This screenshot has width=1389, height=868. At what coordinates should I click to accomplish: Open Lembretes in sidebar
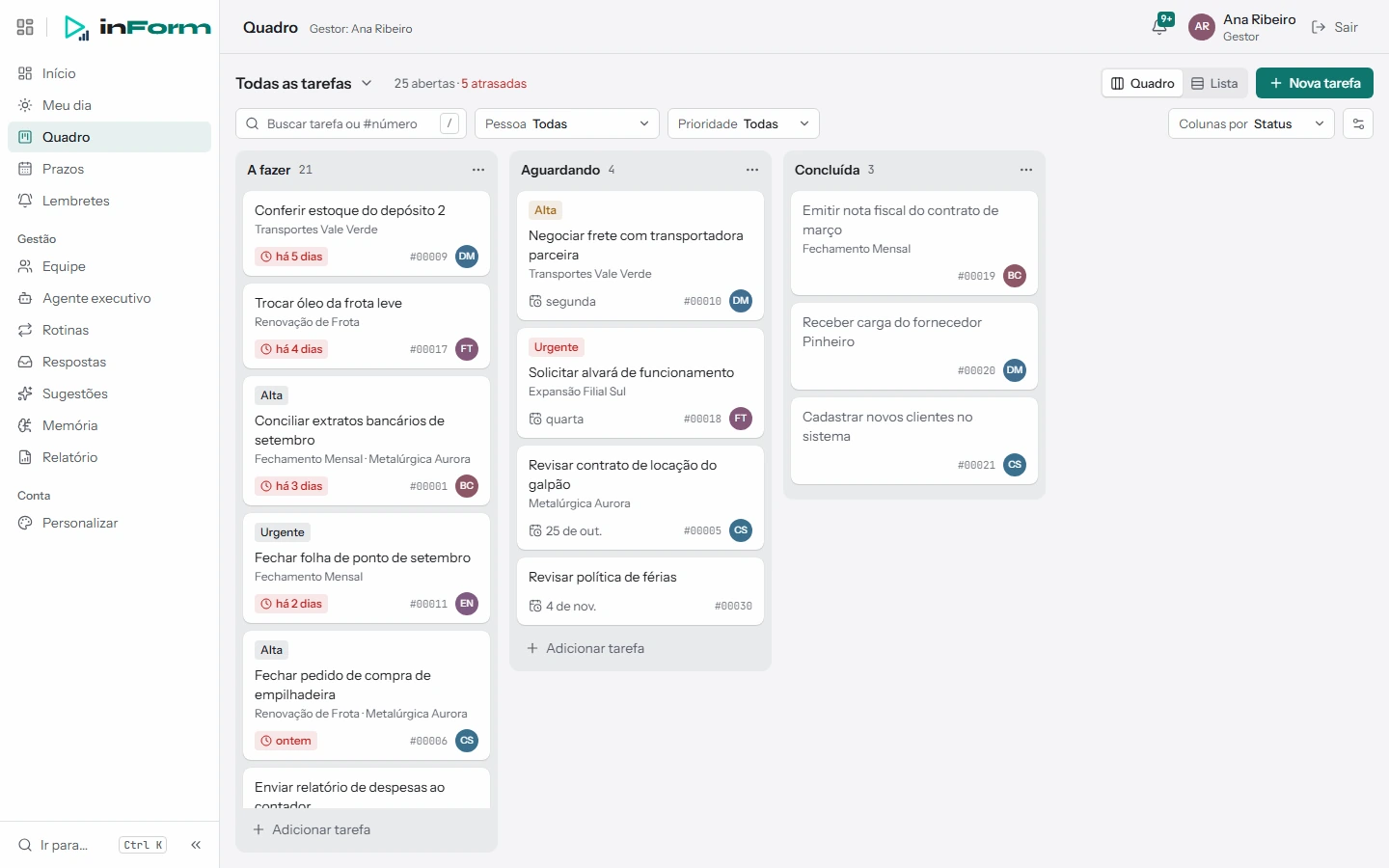pos(109,201)
